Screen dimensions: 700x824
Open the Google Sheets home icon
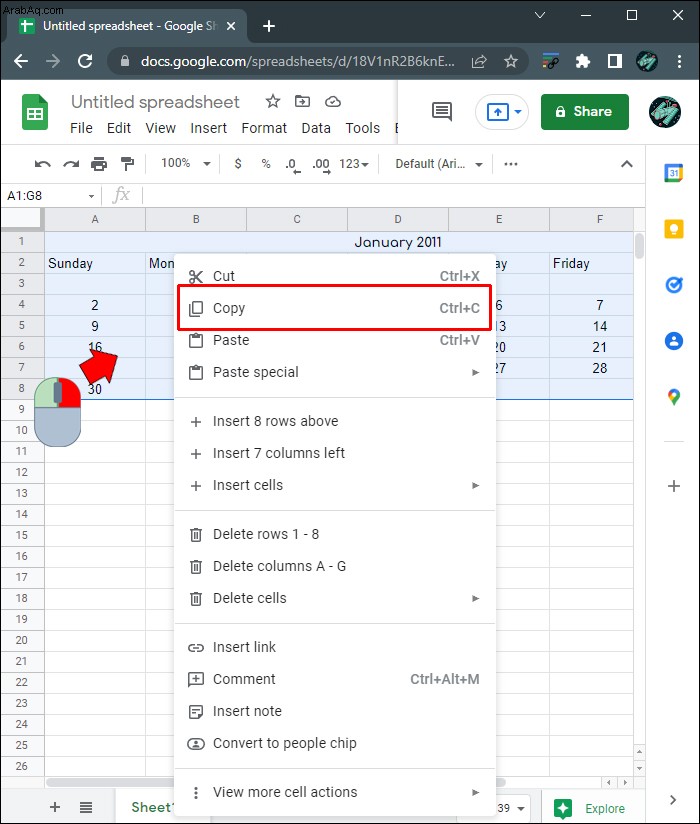coord(35,112)
